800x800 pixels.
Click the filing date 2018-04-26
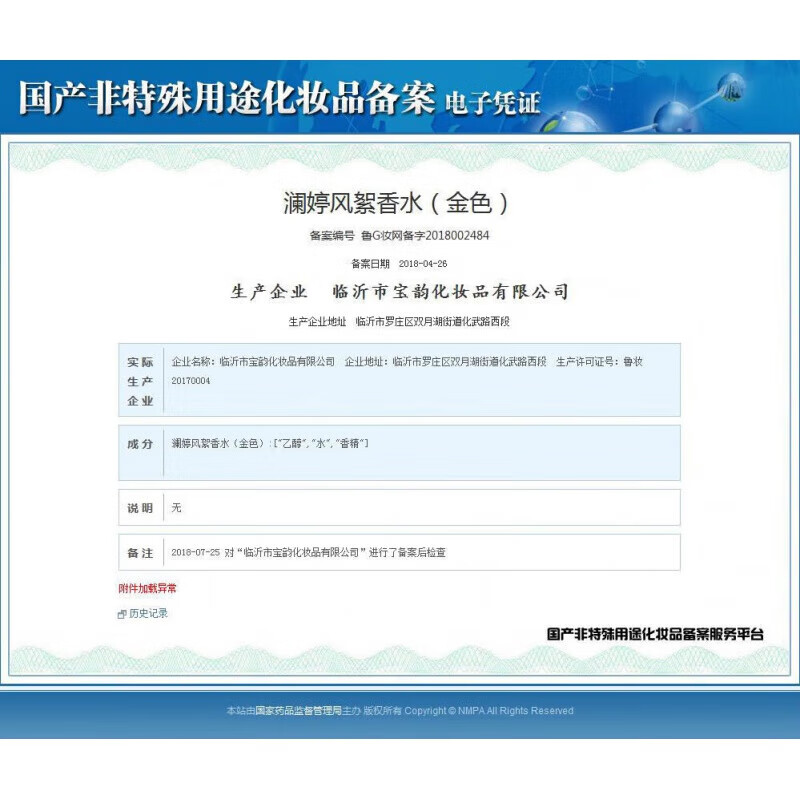(422, 264)
